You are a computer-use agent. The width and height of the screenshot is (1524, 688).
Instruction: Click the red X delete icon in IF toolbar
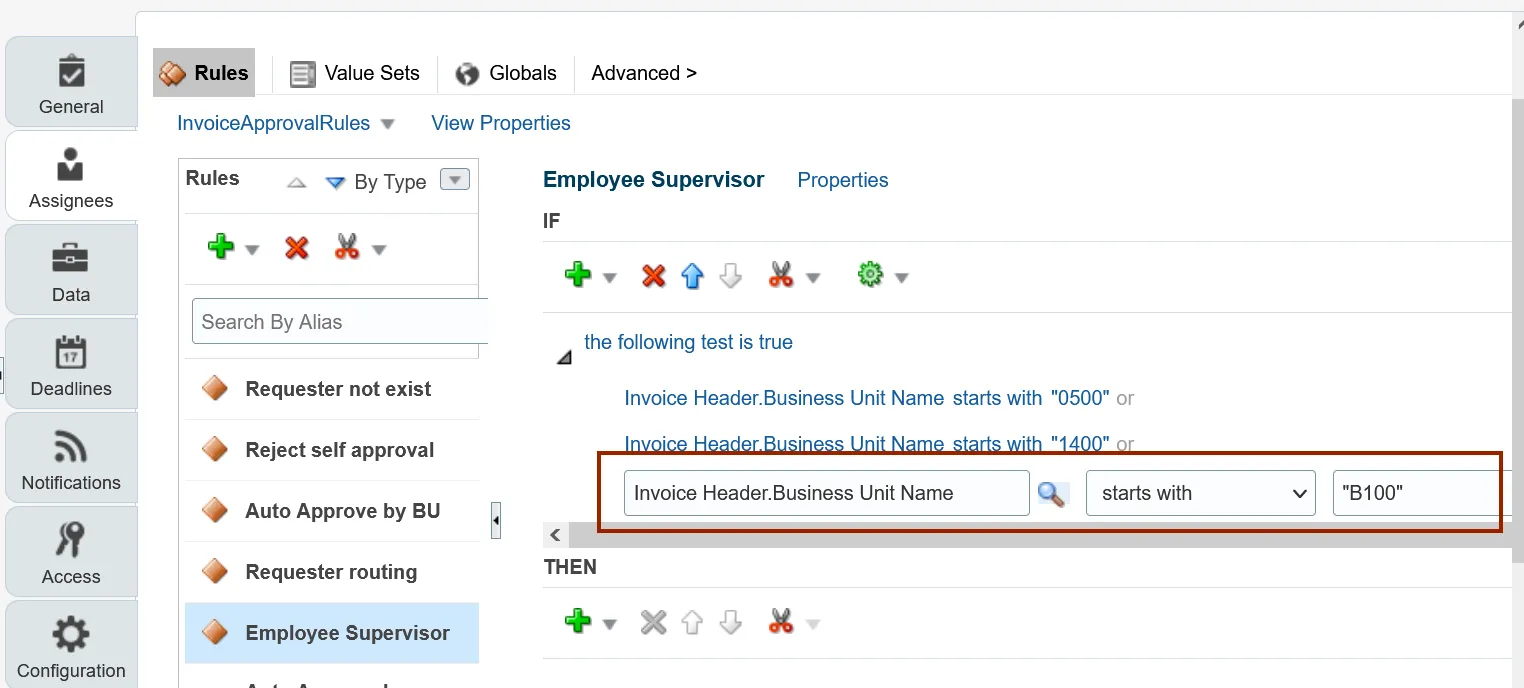point(653,276)
